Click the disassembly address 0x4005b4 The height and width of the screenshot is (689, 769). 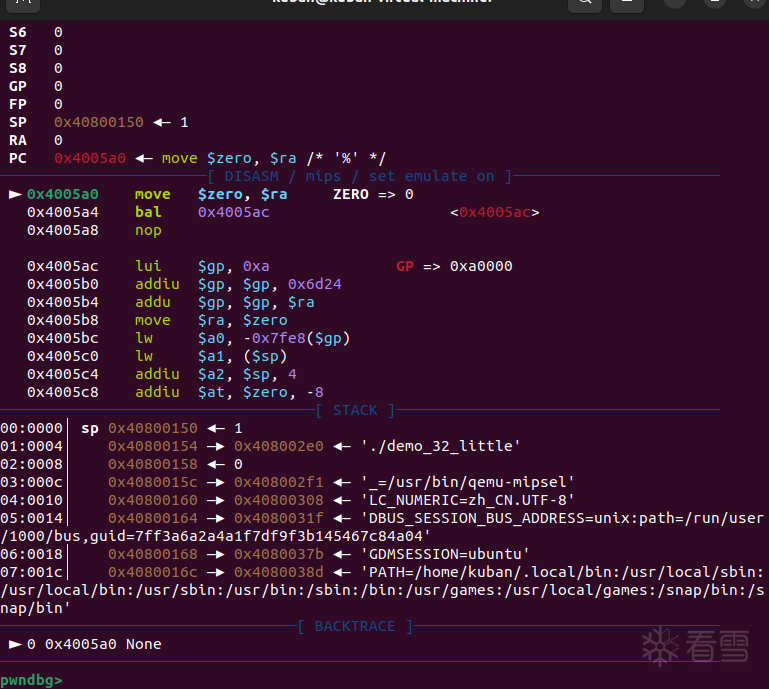(x=63, y=302)
